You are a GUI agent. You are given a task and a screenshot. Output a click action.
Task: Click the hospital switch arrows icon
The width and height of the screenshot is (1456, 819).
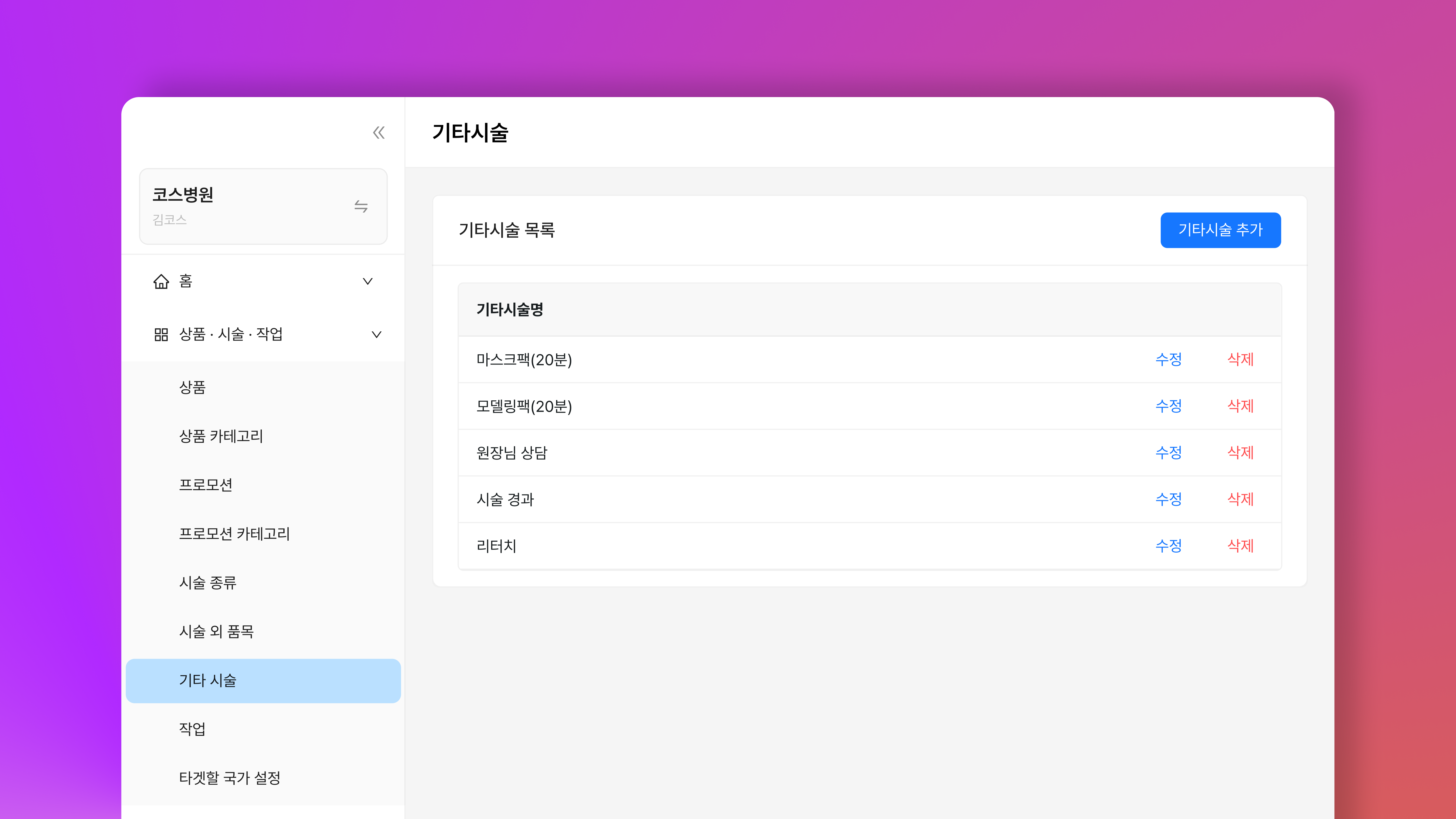(361, 206)
